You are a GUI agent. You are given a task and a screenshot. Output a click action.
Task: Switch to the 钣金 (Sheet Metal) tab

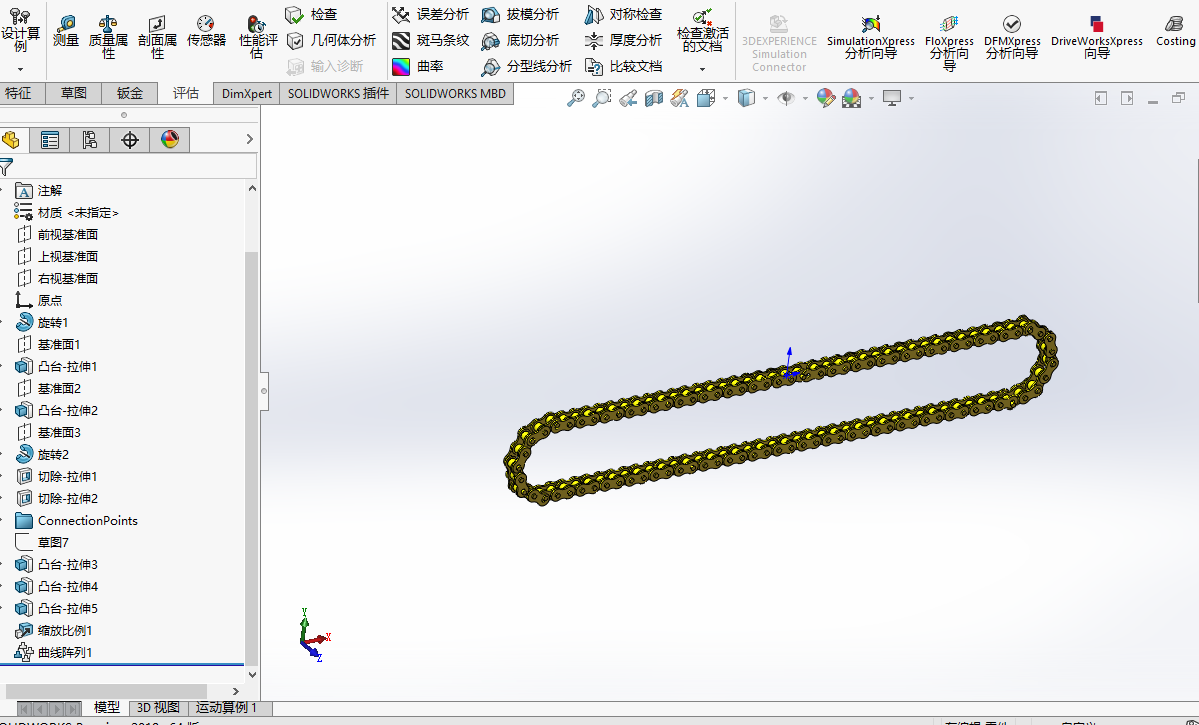[x=130, y=93]
